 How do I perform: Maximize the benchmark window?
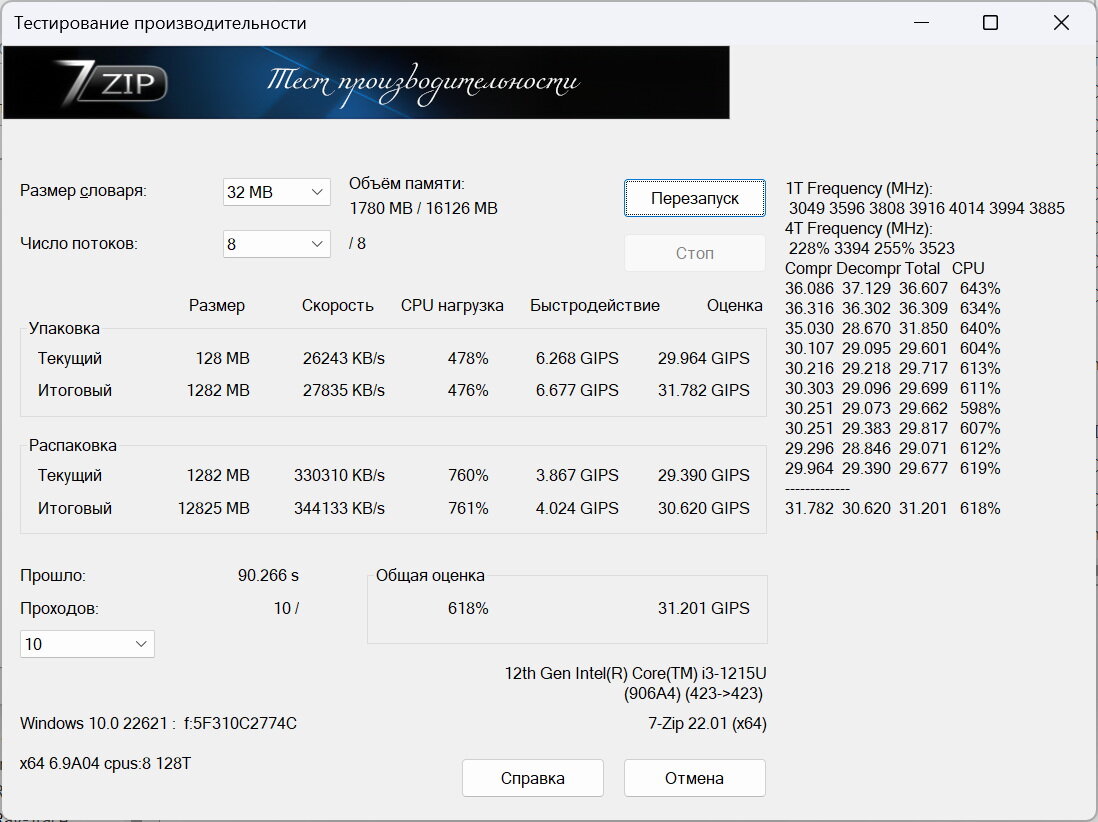(x=990, y=22)
